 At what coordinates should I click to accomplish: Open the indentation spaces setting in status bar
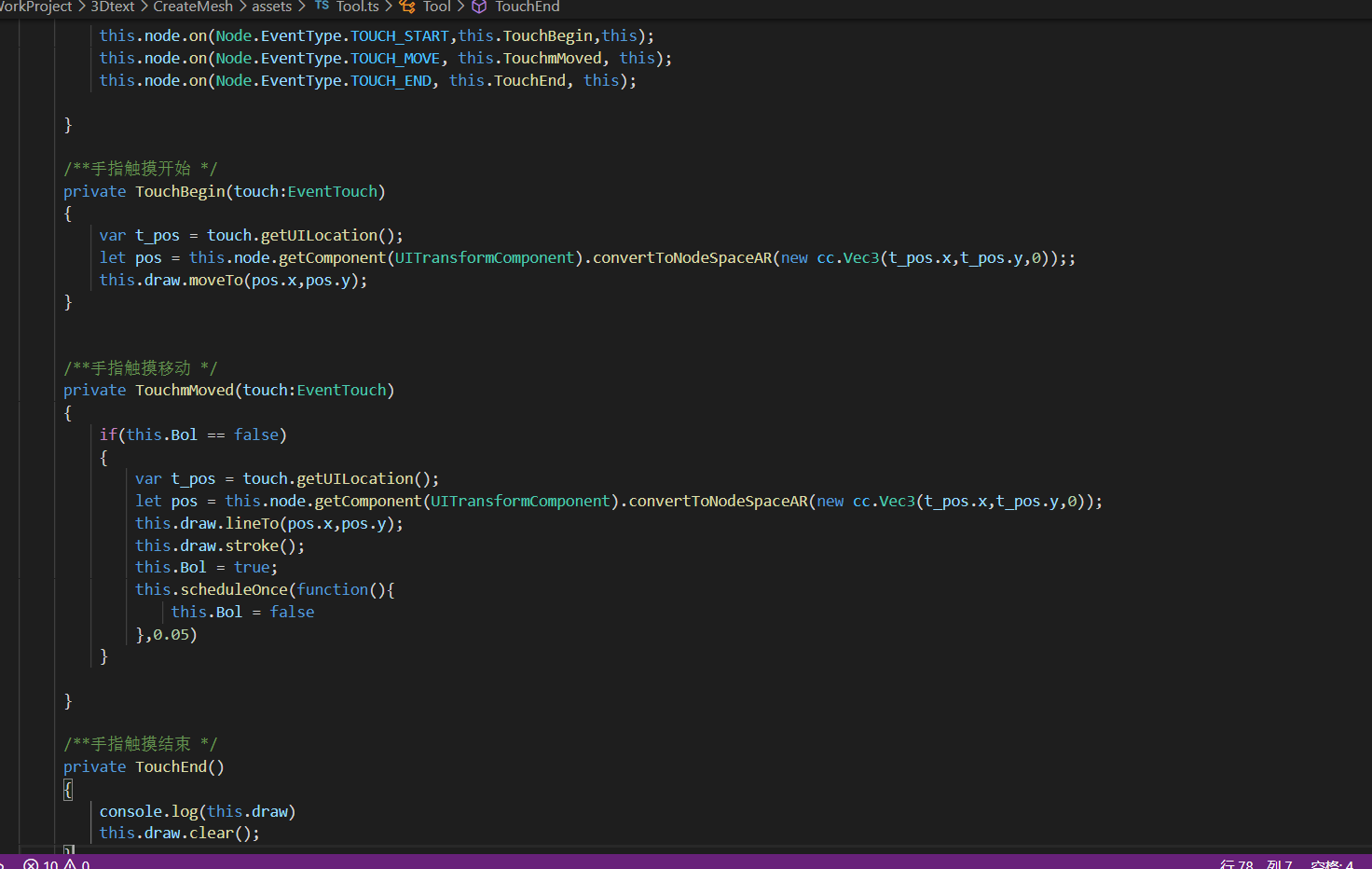point(1332,864)
